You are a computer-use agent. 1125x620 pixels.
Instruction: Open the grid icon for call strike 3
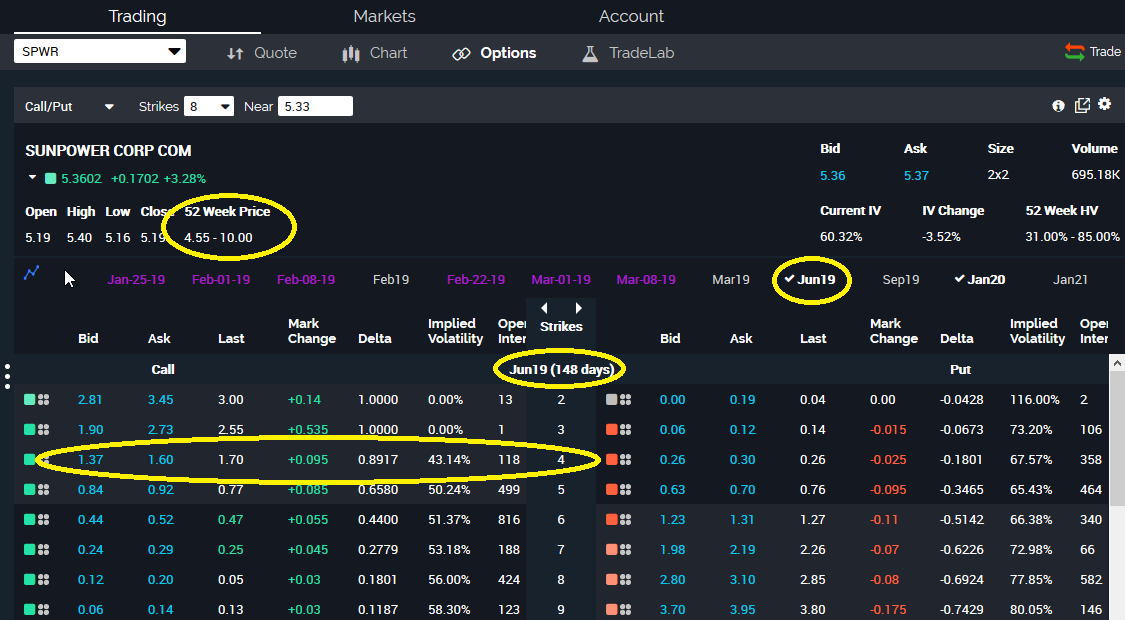(44, 430)
